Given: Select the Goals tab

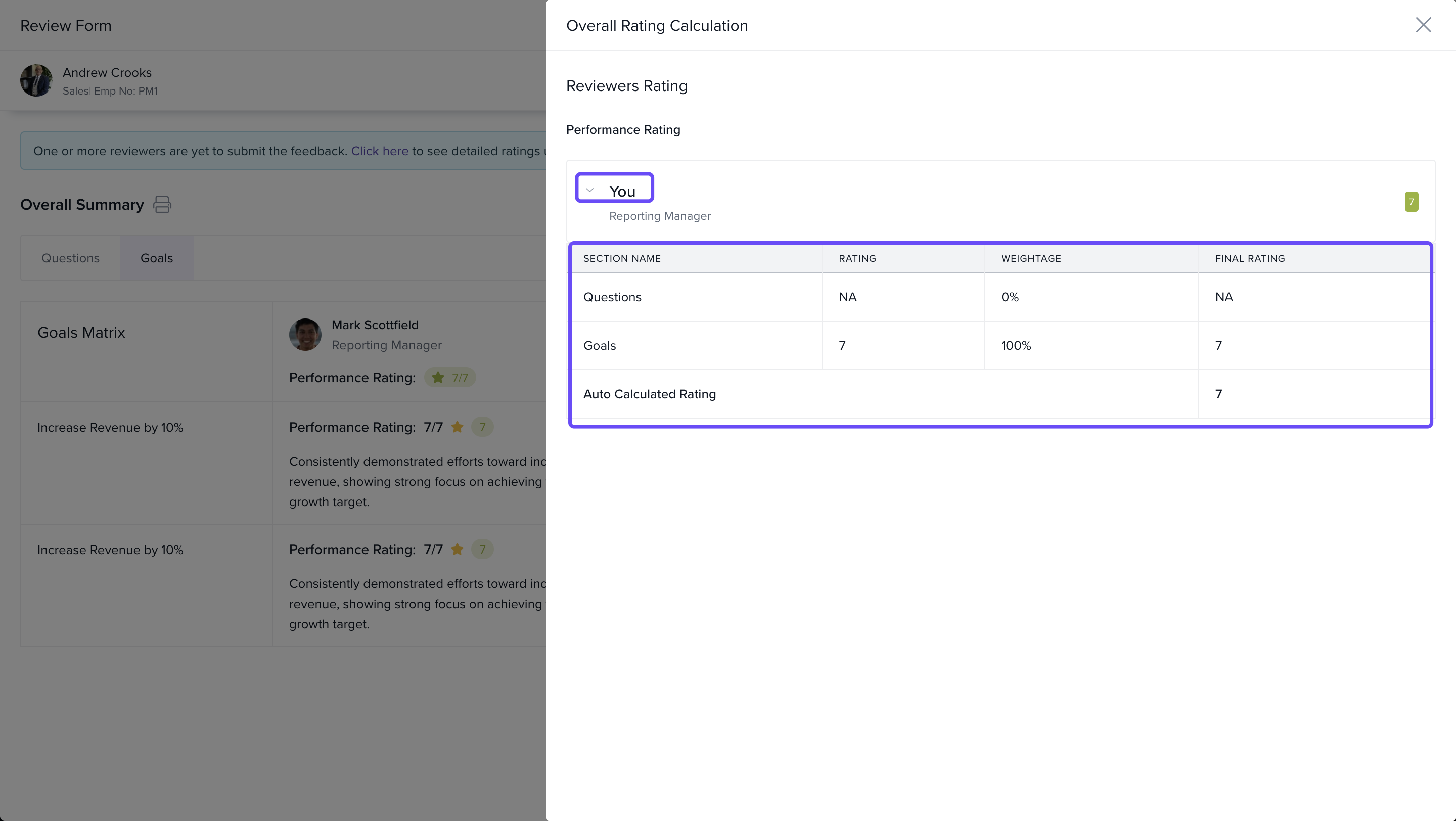Looking at the screenshot, I should coord(157,258).
